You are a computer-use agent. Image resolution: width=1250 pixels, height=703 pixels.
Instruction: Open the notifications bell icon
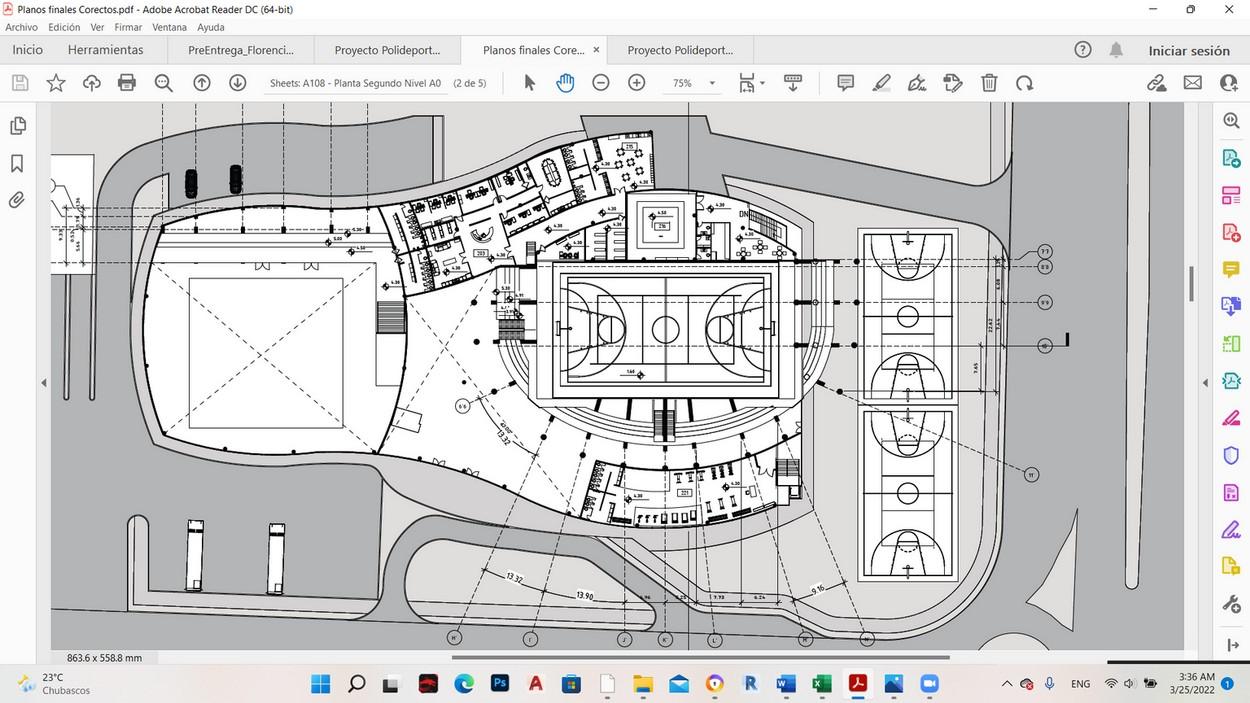[1116, 50]
